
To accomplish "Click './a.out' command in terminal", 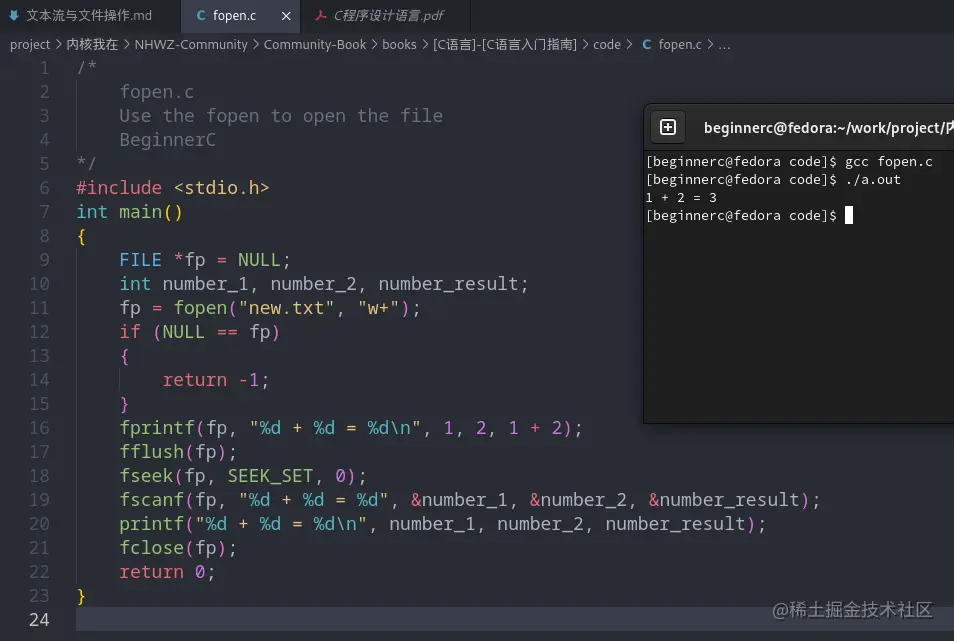I will (x=872, y=180).
